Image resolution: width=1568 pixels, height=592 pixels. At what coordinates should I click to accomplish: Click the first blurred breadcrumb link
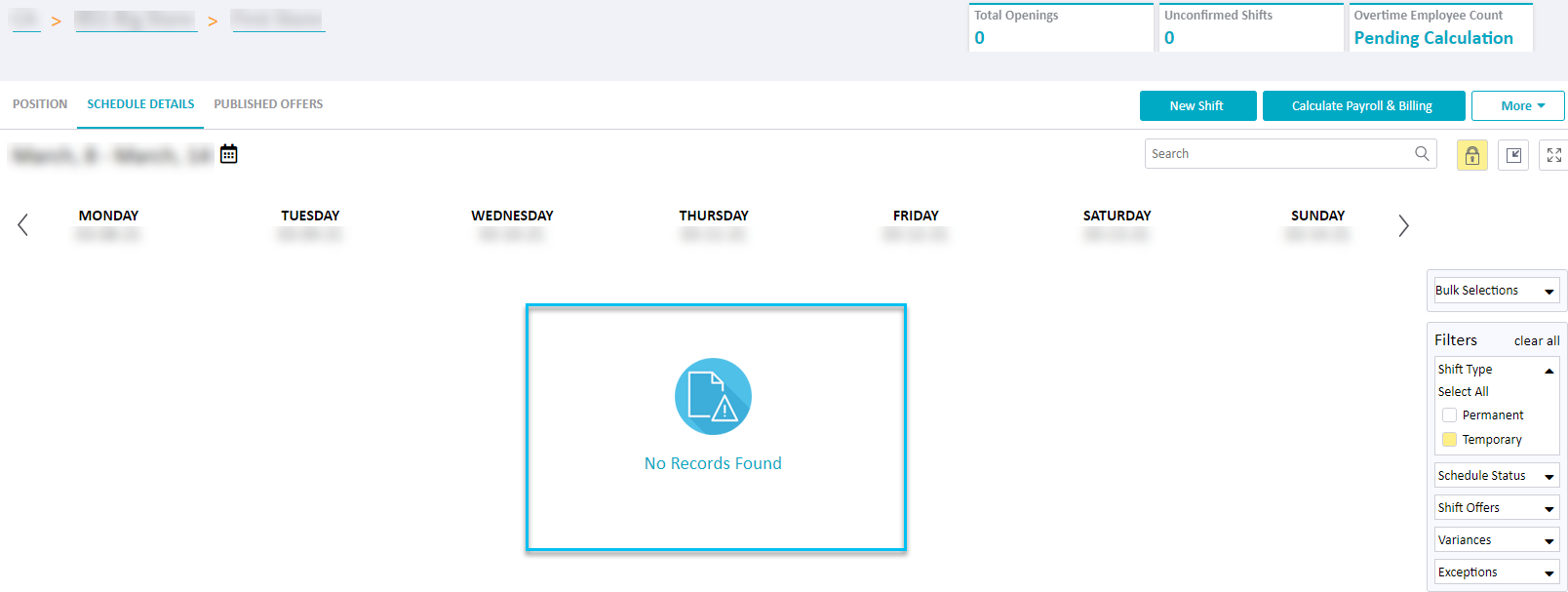coord(25,20)
